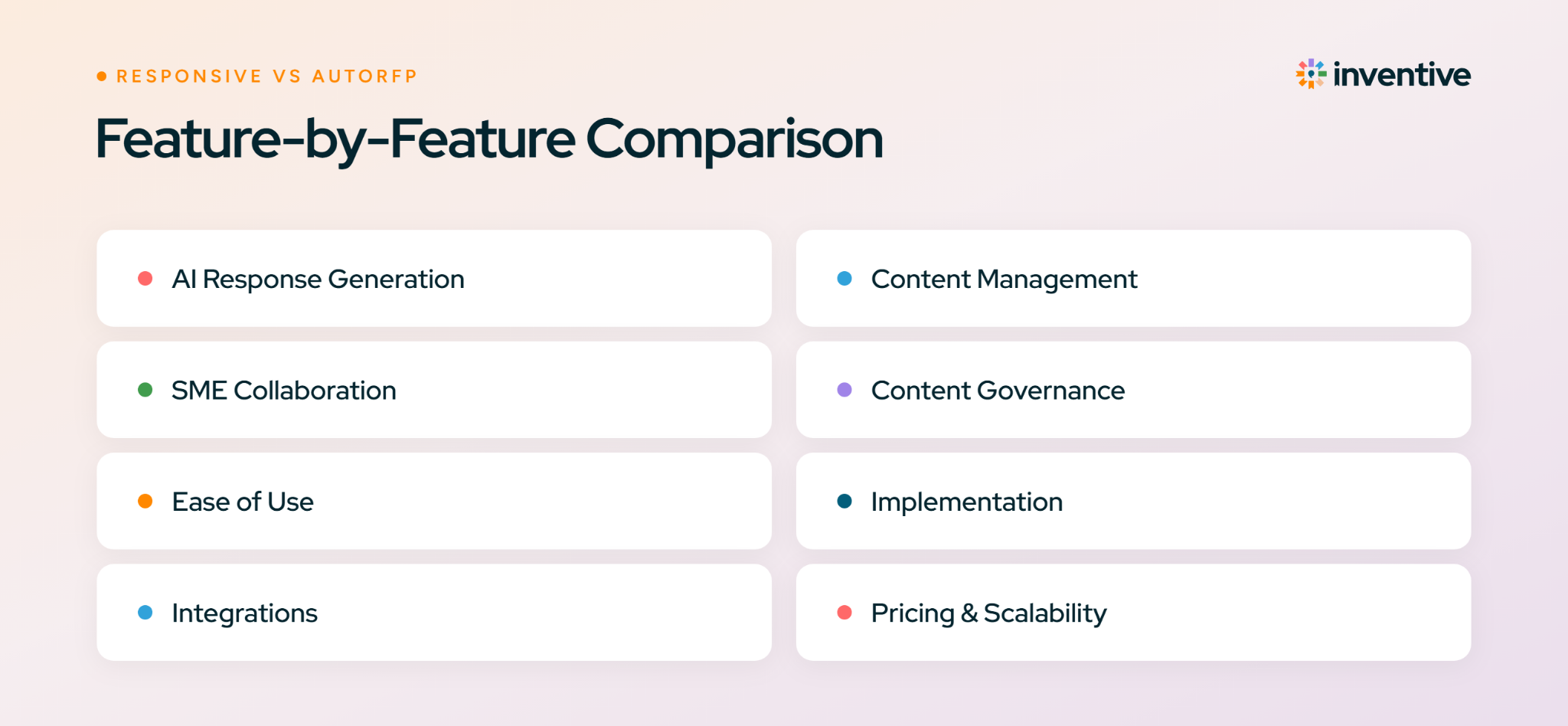Select the SME Collaboration card
Image resolution: width=1568 pixels, height=726 pixels.
434,390
